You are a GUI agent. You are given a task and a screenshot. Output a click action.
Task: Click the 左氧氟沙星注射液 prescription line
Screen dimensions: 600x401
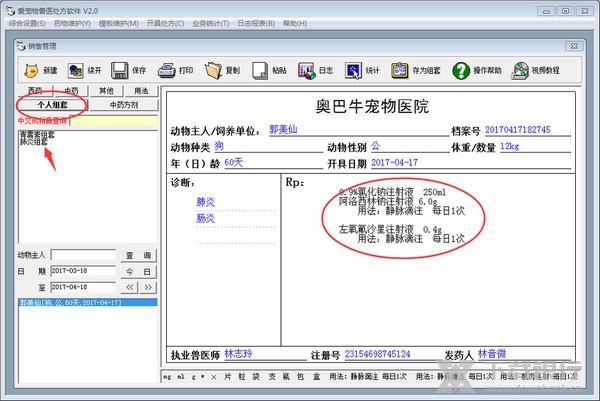[390, 230]
